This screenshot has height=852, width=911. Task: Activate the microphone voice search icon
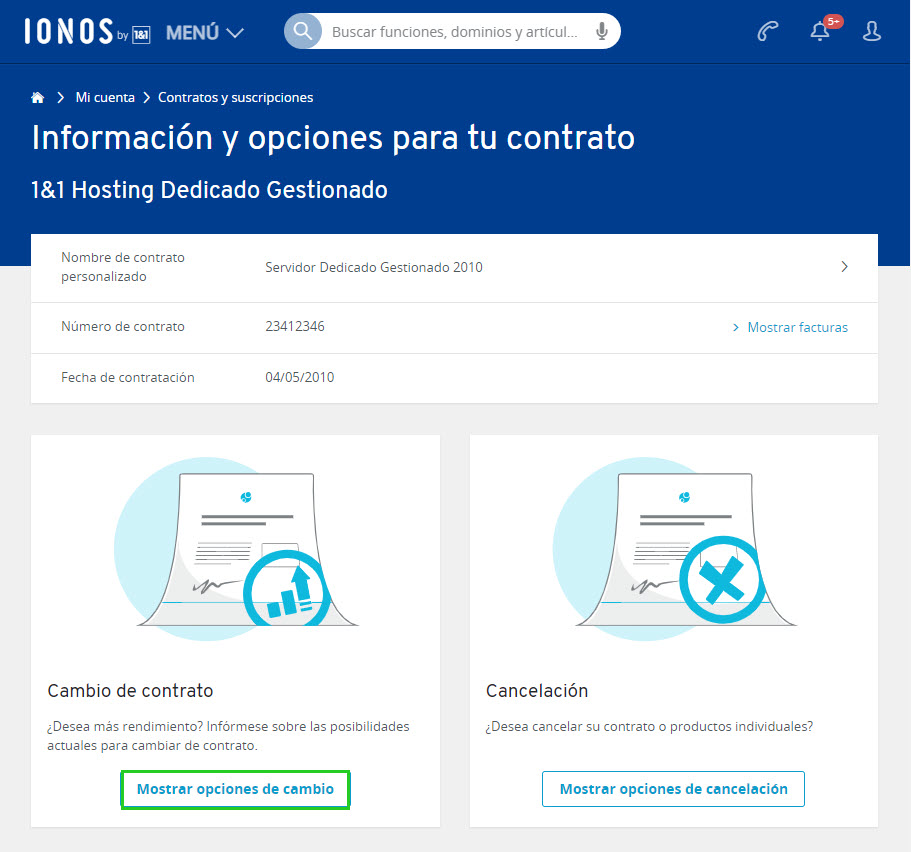tap(601, 31)
